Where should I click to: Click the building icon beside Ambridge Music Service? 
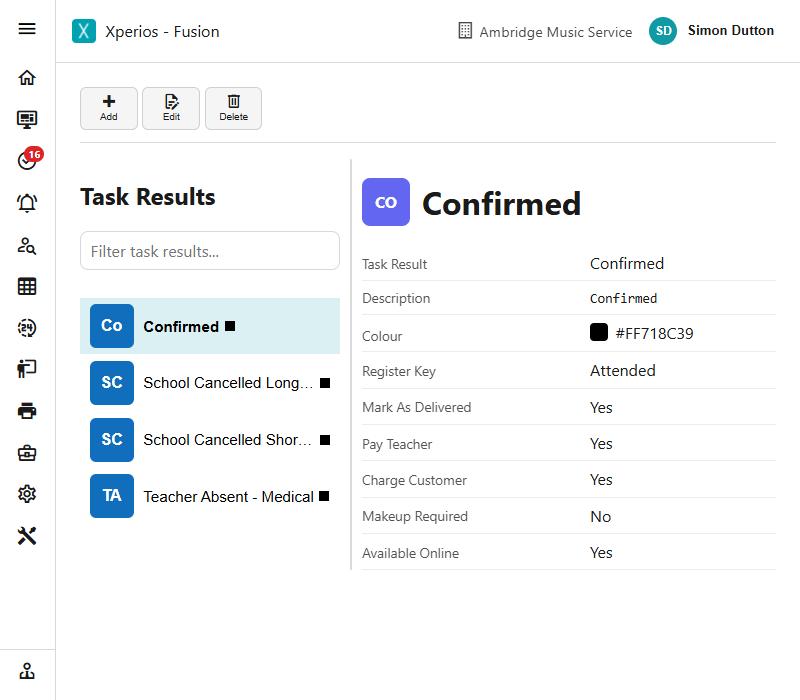point(465,31)
